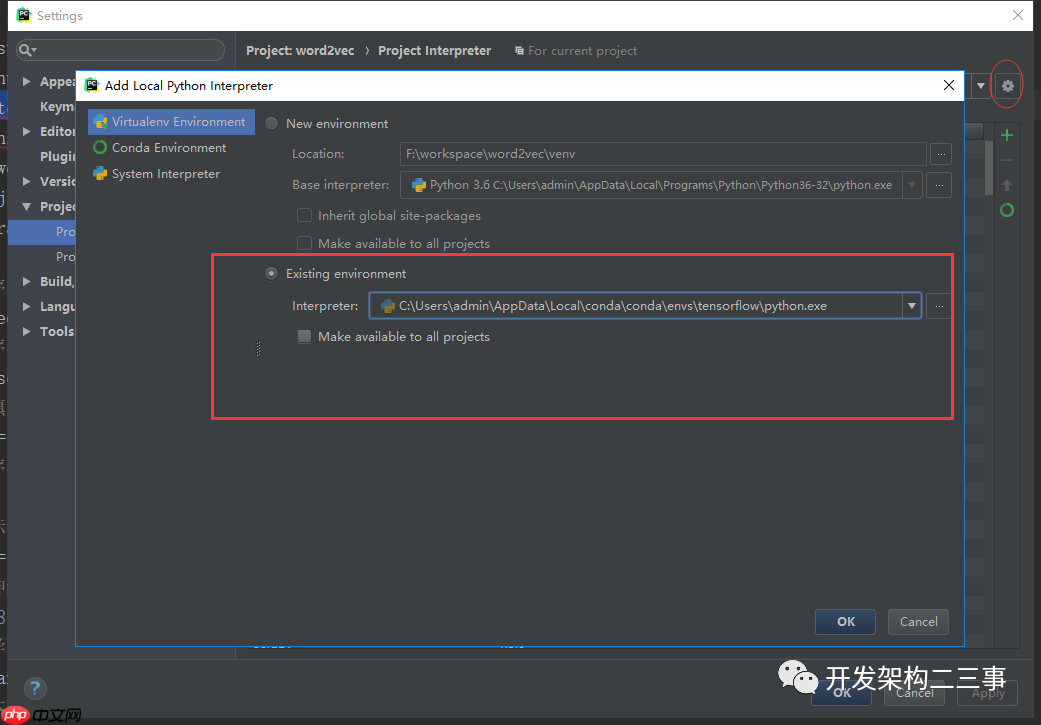Viewport: 1041px width, 725px height.
Task: Close the Settings window
Action: tap(1018, 15)
